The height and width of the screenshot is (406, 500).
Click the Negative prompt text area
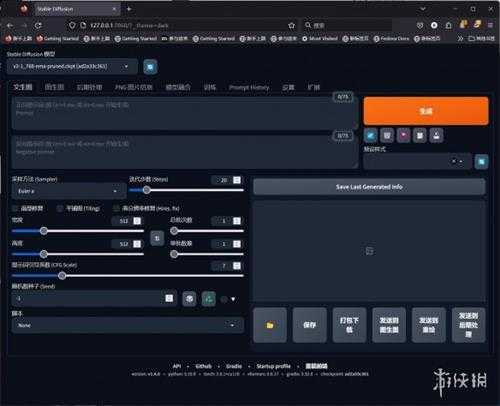185,152
